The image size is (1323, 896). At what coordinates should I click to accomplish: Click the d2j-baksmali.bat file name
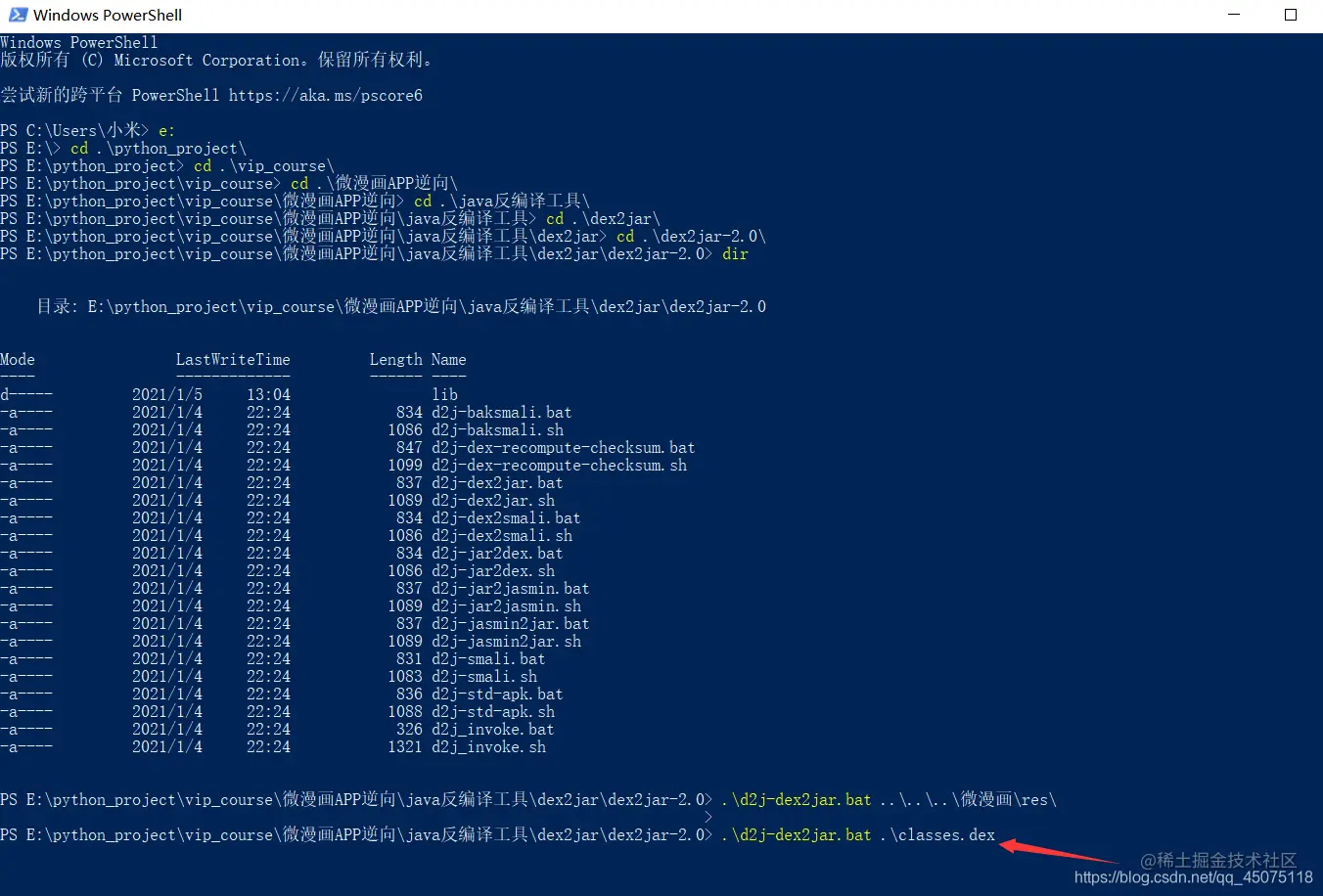point(501,413)
